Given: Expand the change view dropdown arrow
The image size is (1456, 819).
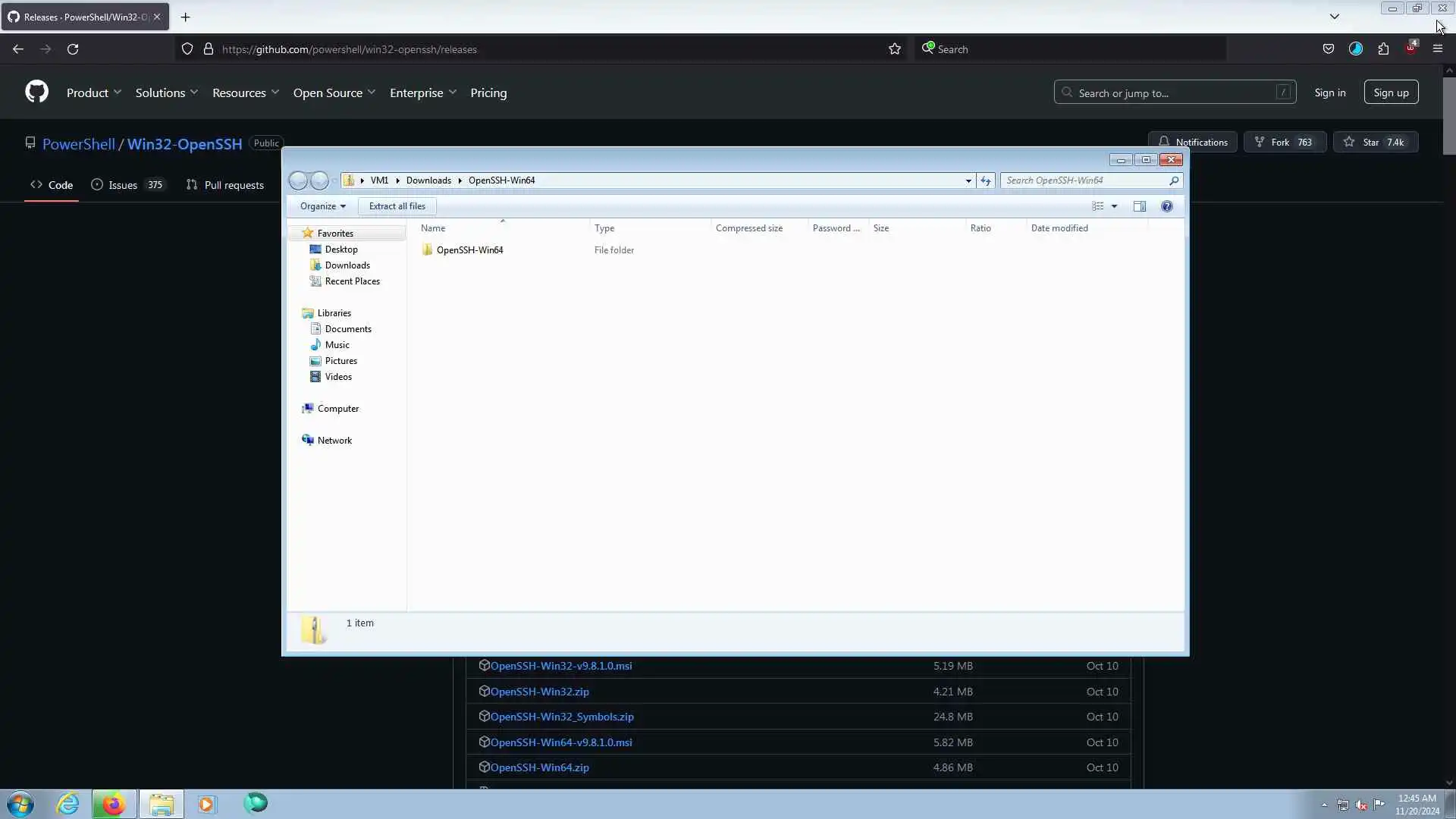Looking at the screenshot, I should pyautogui.click(x=1114, y=206).
